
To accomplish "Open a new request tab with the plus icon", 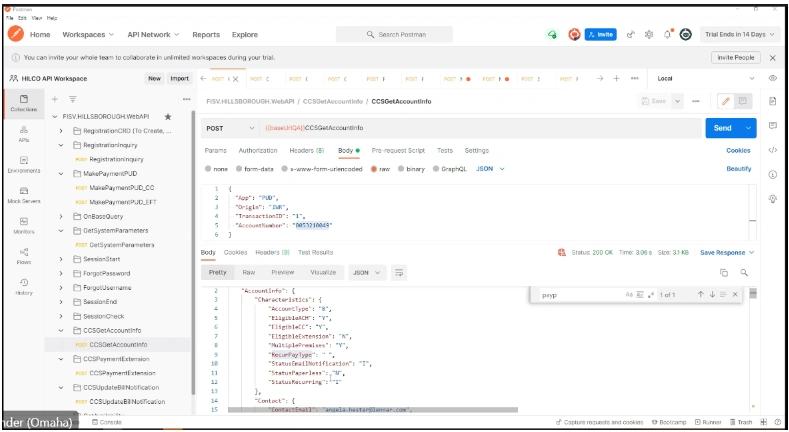I will [616, 78].
